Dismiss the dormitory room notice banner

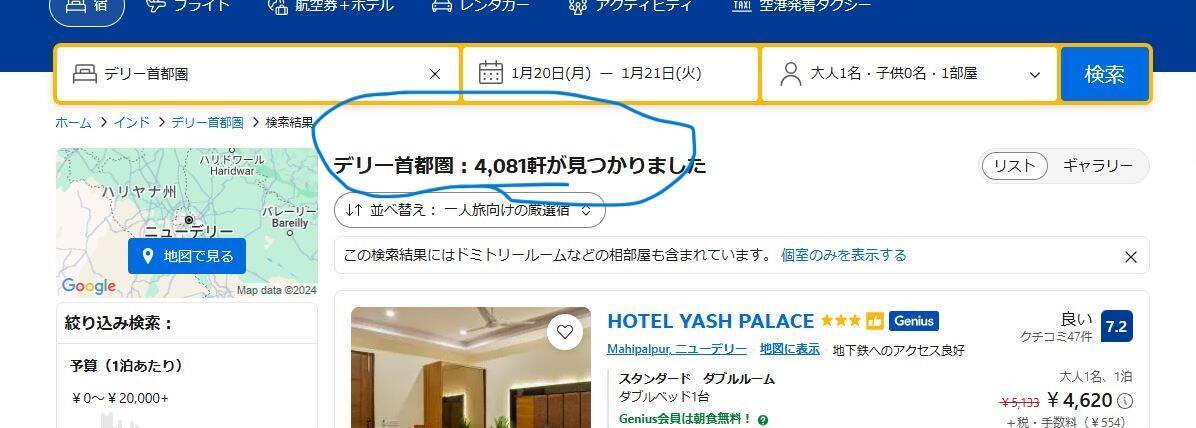(x=1130, y=257)
